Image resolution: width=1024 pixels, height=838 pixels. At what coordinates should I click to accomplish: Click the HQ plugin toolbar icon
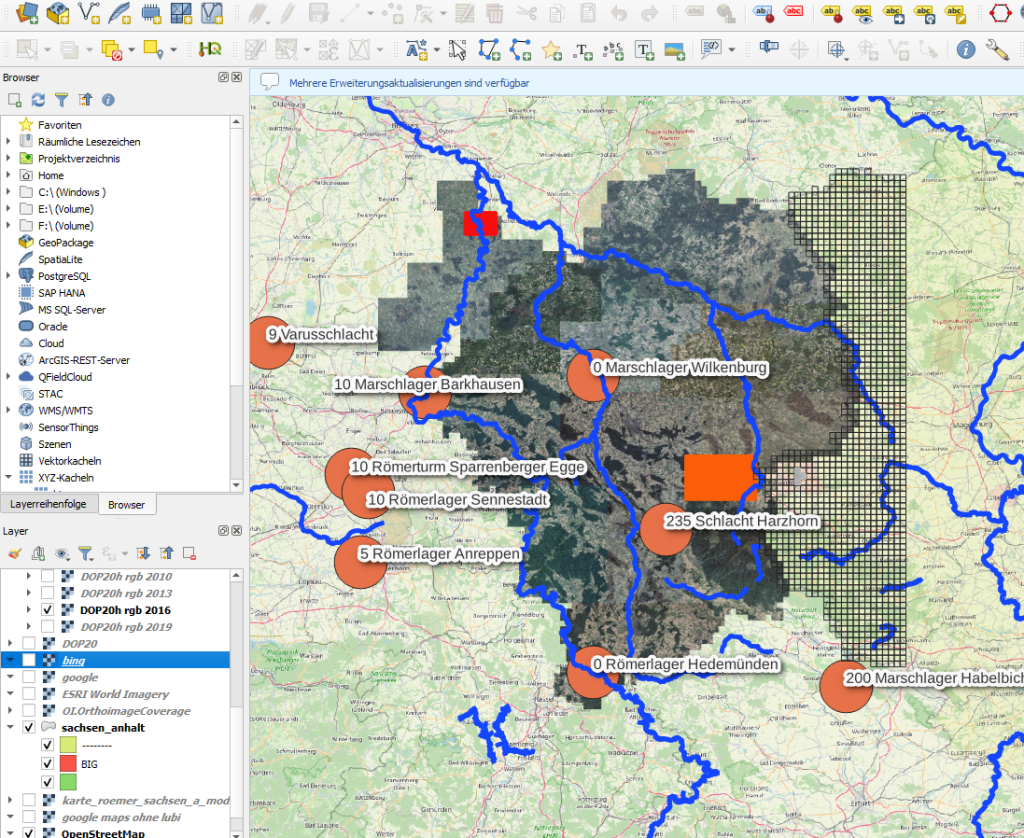210,49
